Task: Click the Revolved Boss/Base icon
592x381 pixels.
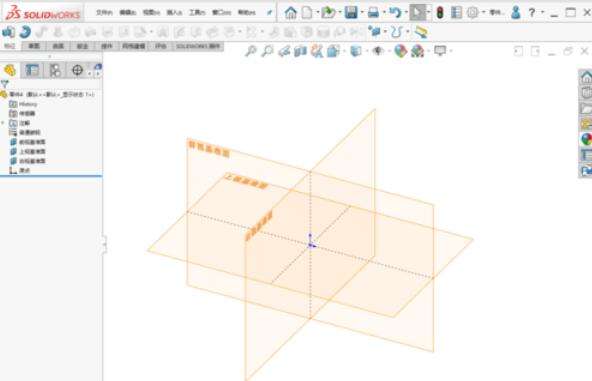Action: pyautogui.click(x=25, y=32)
